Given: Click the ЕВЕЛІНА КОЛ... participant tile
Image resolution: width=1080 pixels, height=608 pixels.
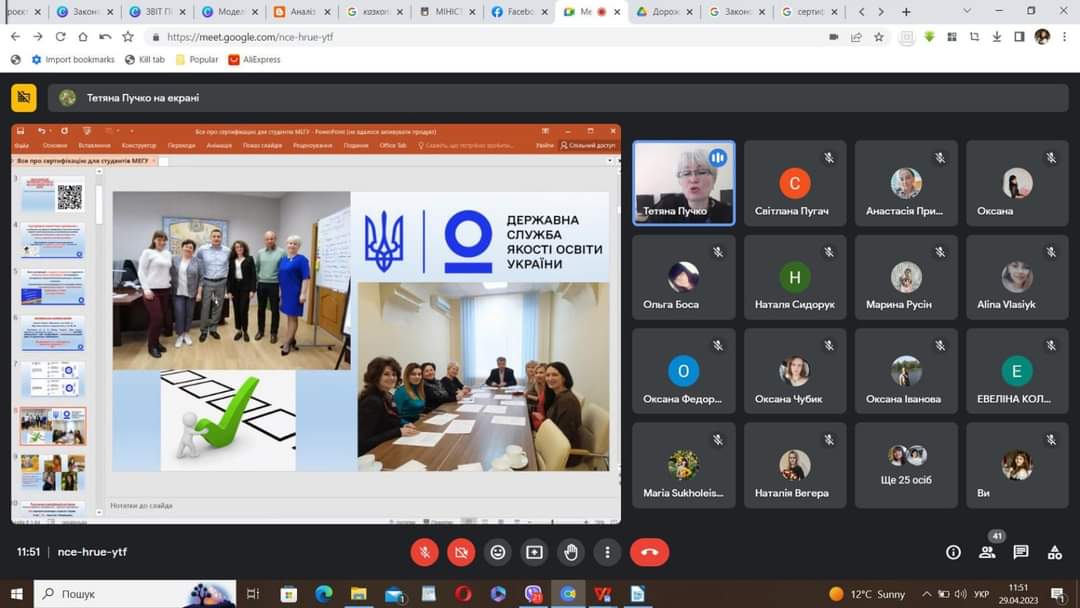Looking at the screenshot, I should coord(1017,371).
